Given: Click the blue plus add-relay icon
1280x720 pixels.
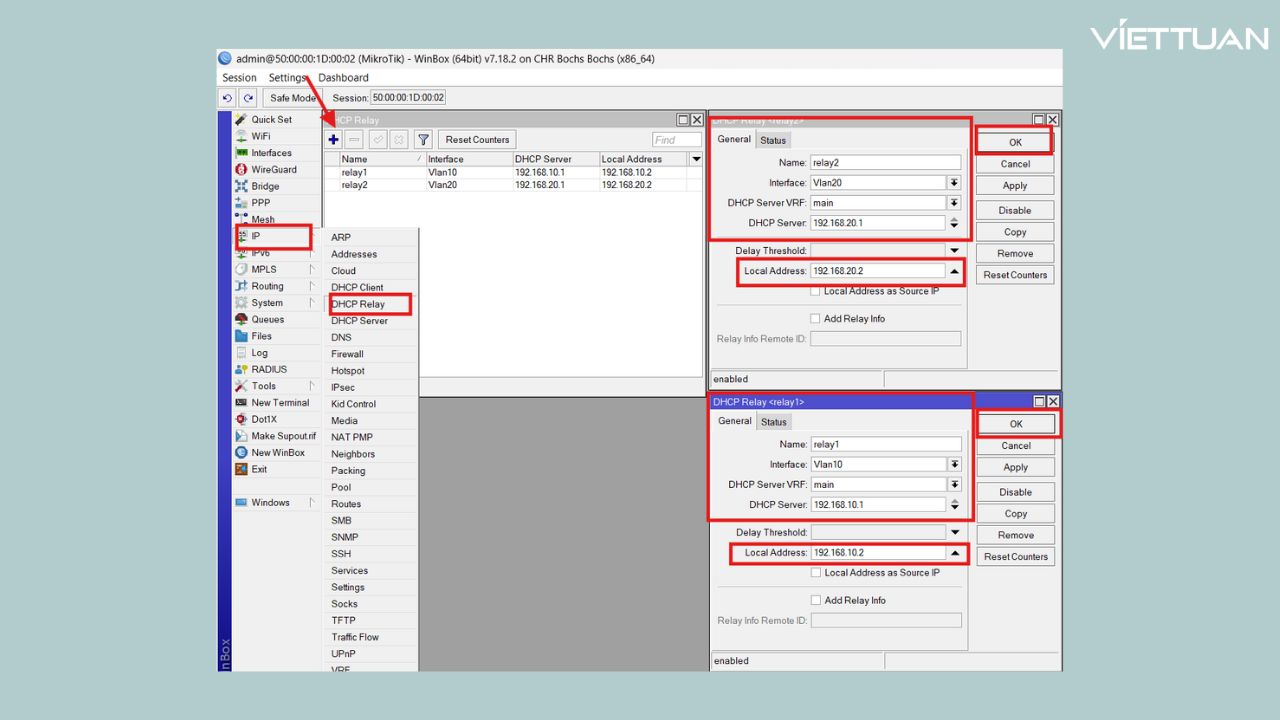Looking at the screenshot, I should 334,140.
